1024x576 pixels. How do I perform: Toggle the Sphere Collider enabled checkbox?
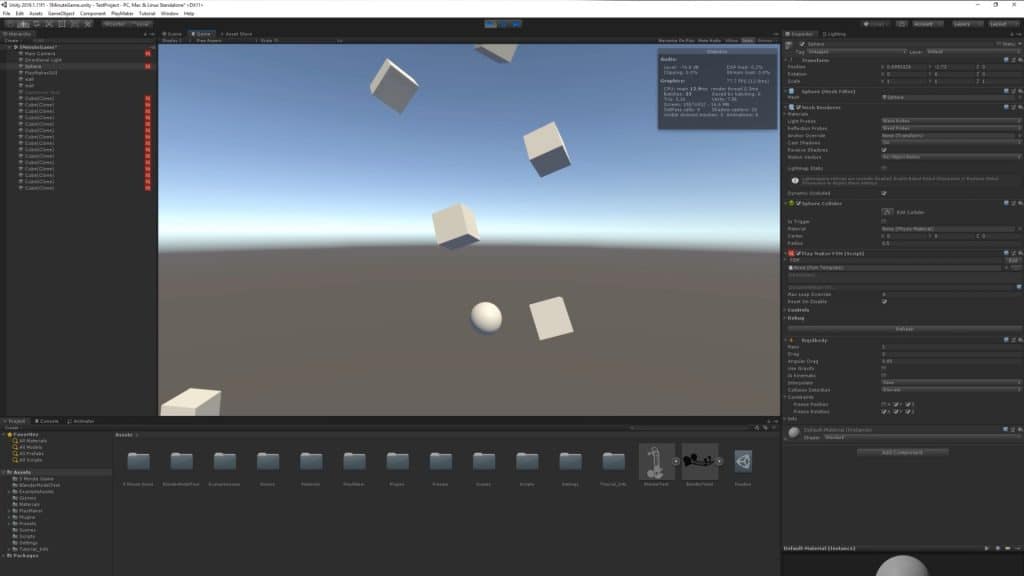pos(798,204)
